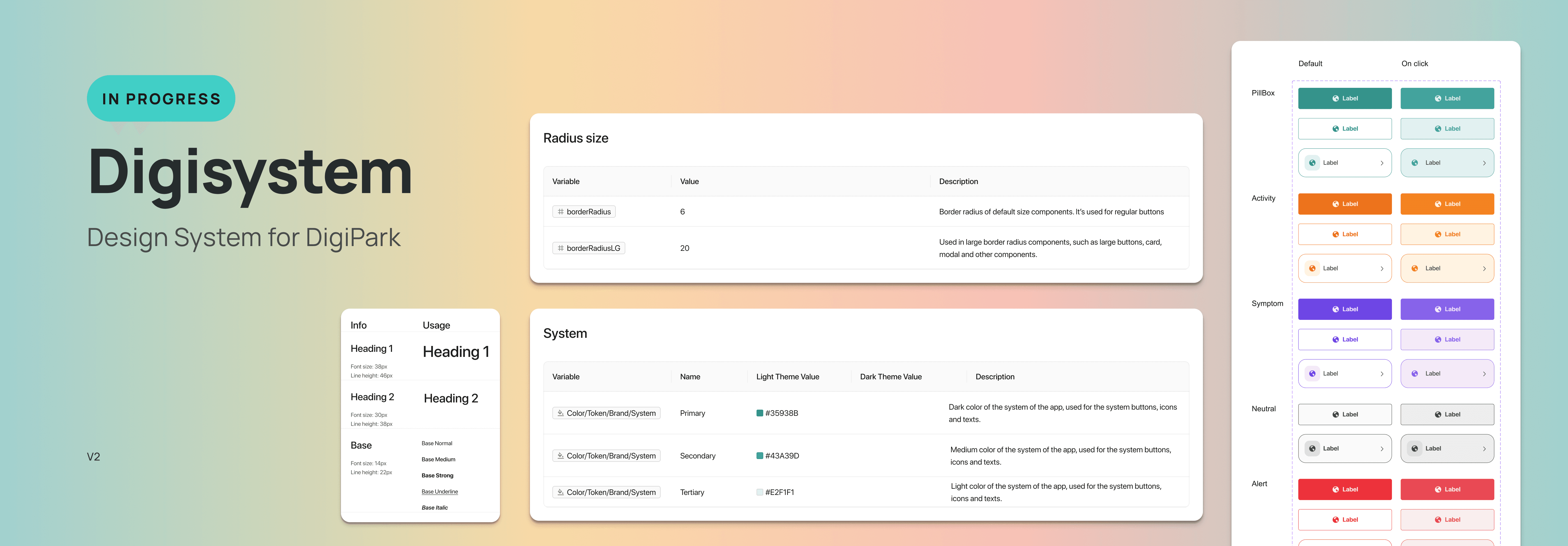Screen dimensions: 1568x546
Task: Expand the default teal chevron Label button
Action: coord(1382,163)
